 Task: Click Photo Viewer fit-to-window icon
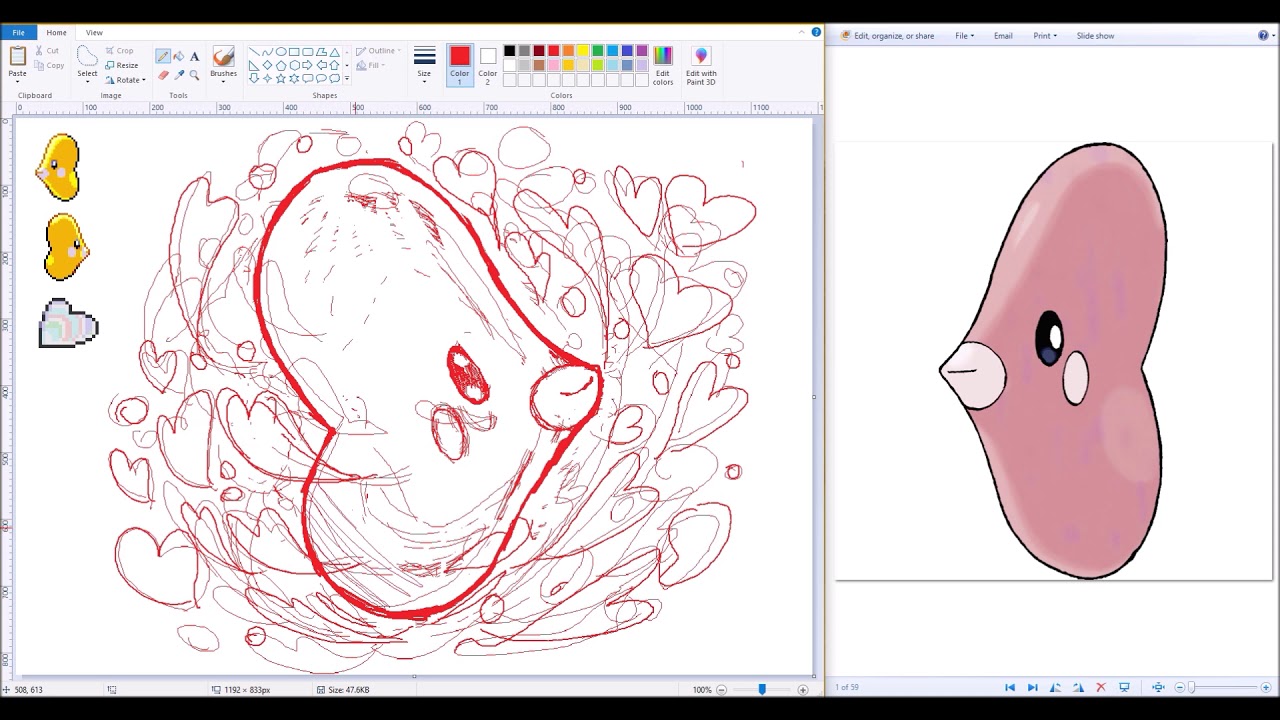pos(1158,687)
